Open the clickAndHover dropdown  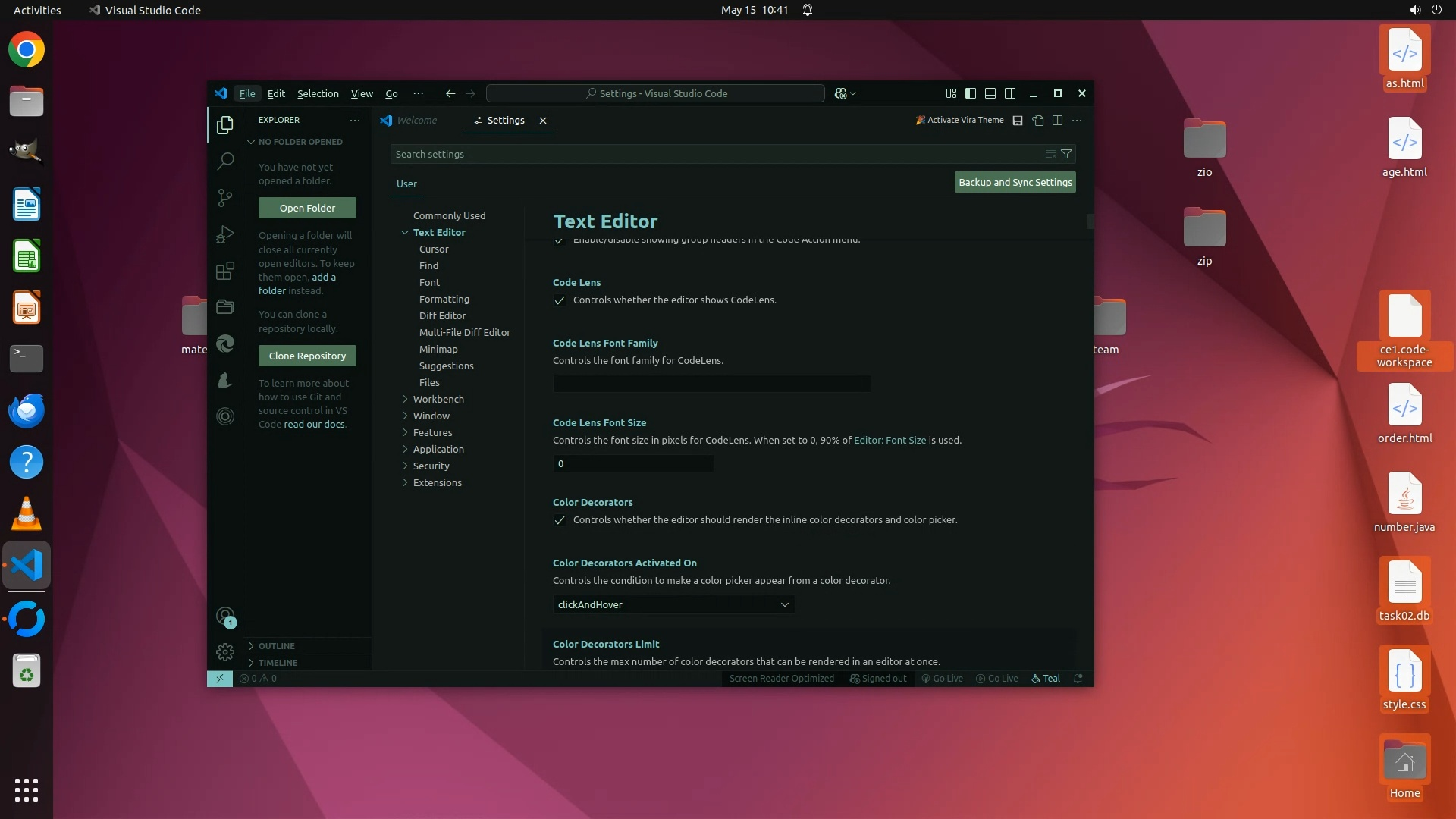point(673,604)
